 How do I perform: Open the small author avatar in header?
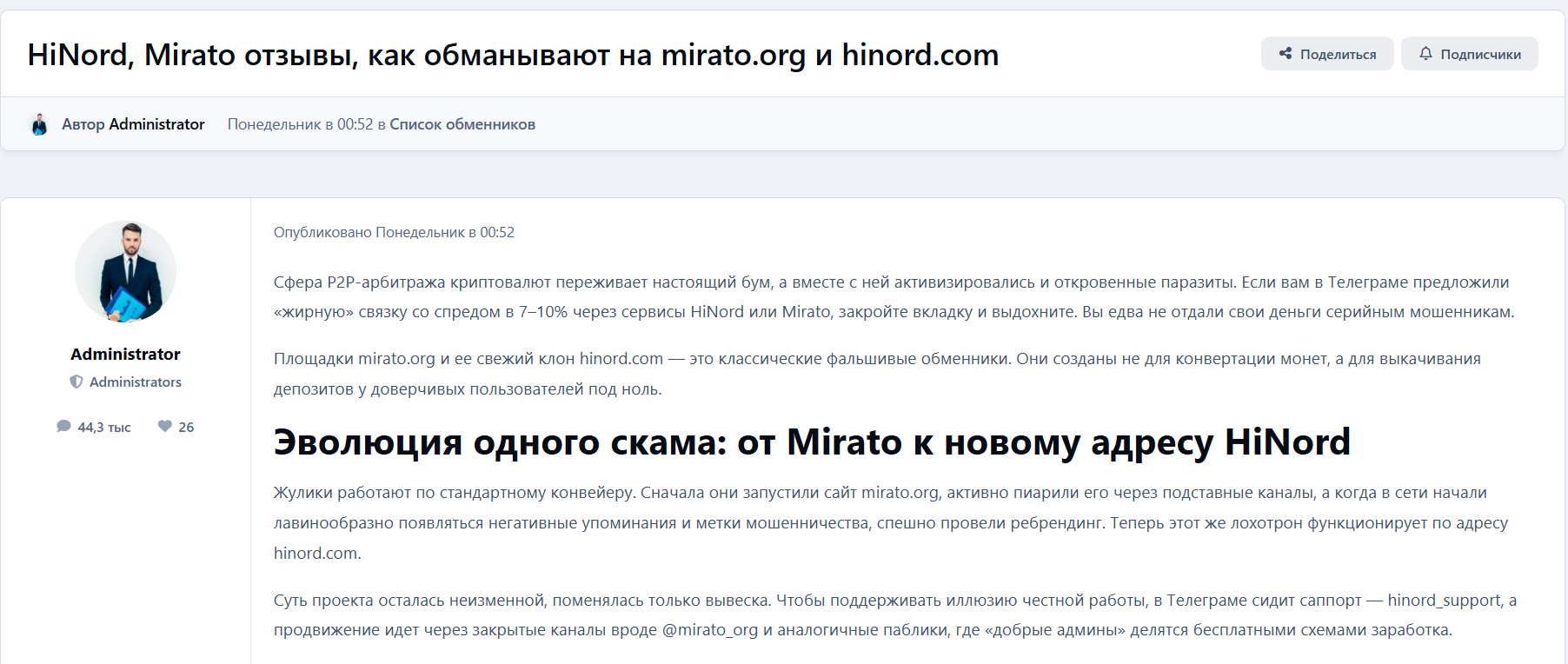tap(39, 124)
